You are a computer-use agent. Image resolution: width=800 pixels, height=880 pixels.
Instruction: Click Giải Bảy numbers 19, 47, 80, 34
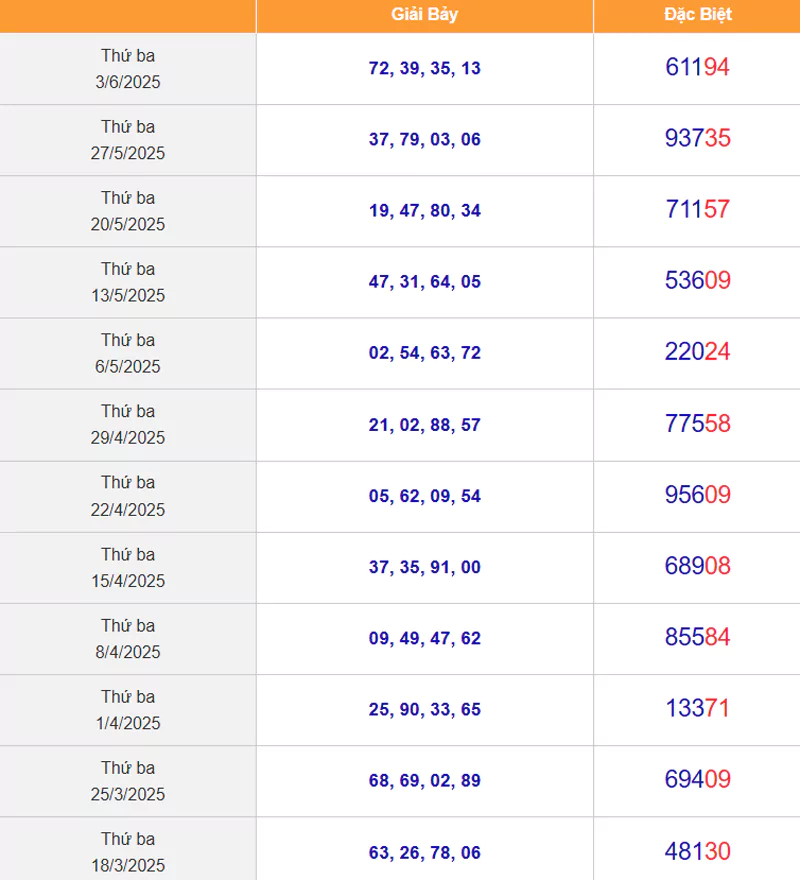click(x=424, y=211)
